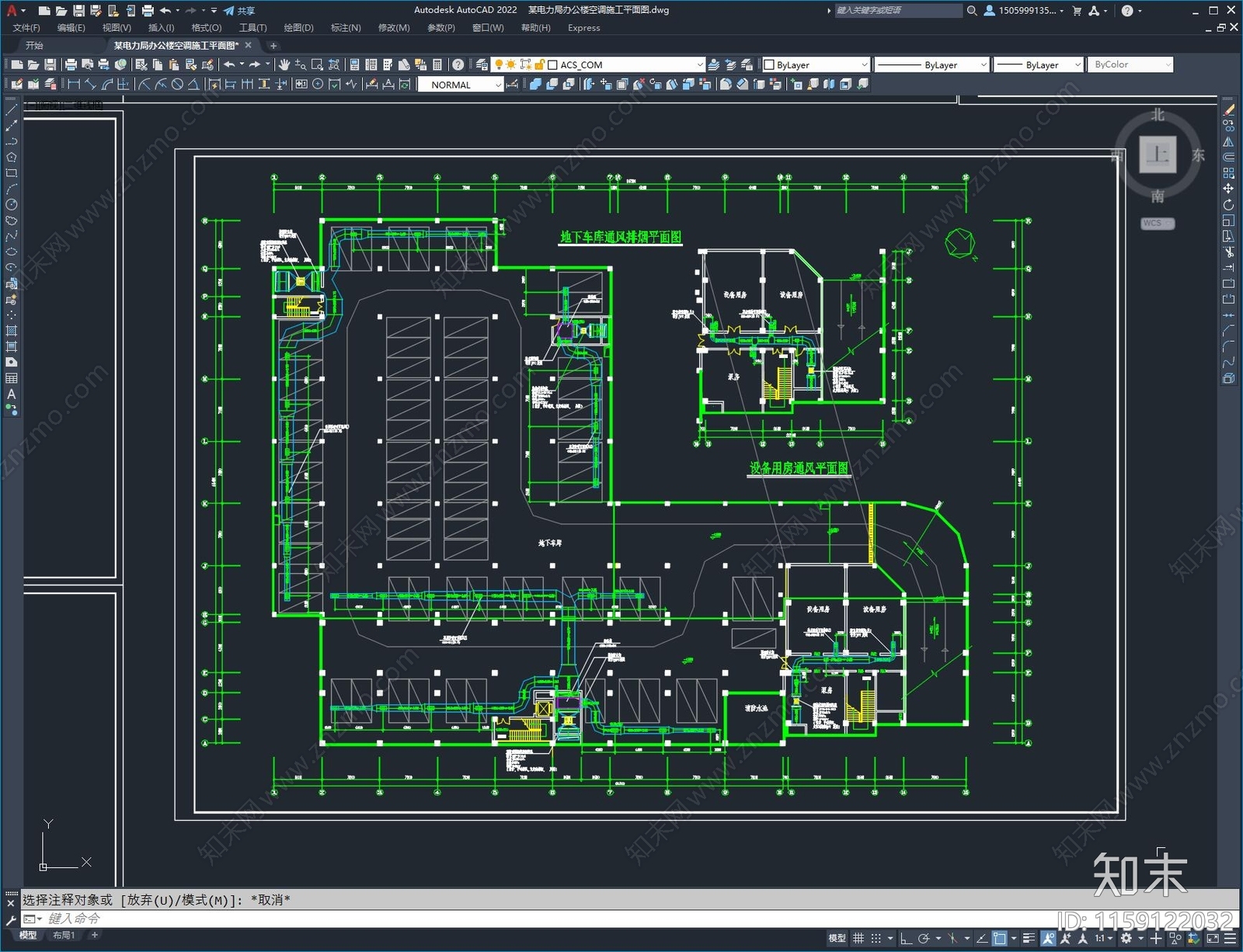The image size is (1243, 952).
Task: Click the Pan (hand) tool icon
Action: (x=284, y=64)
